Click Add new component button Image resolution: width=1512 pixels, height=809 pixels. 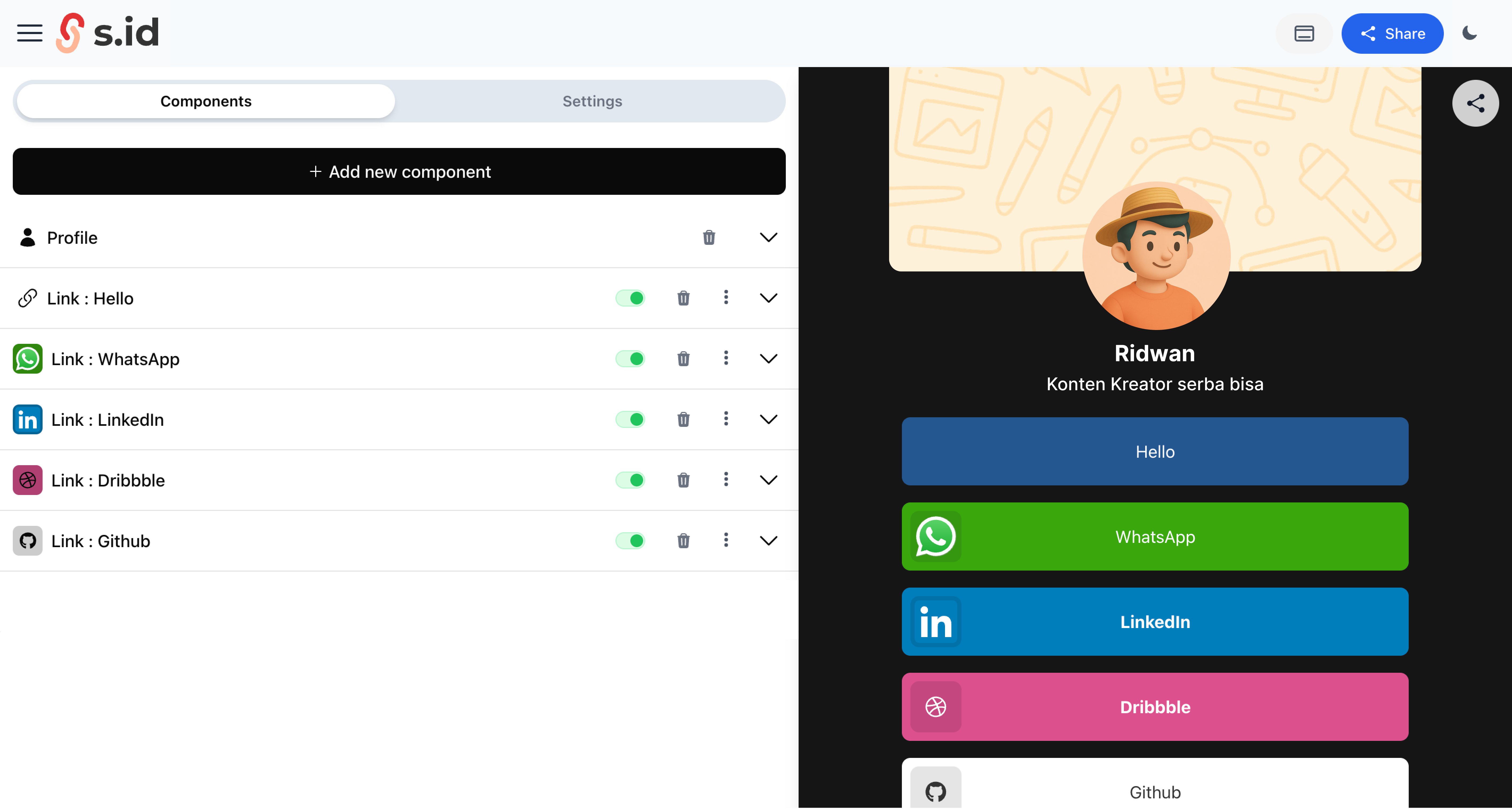coord(399,171)
